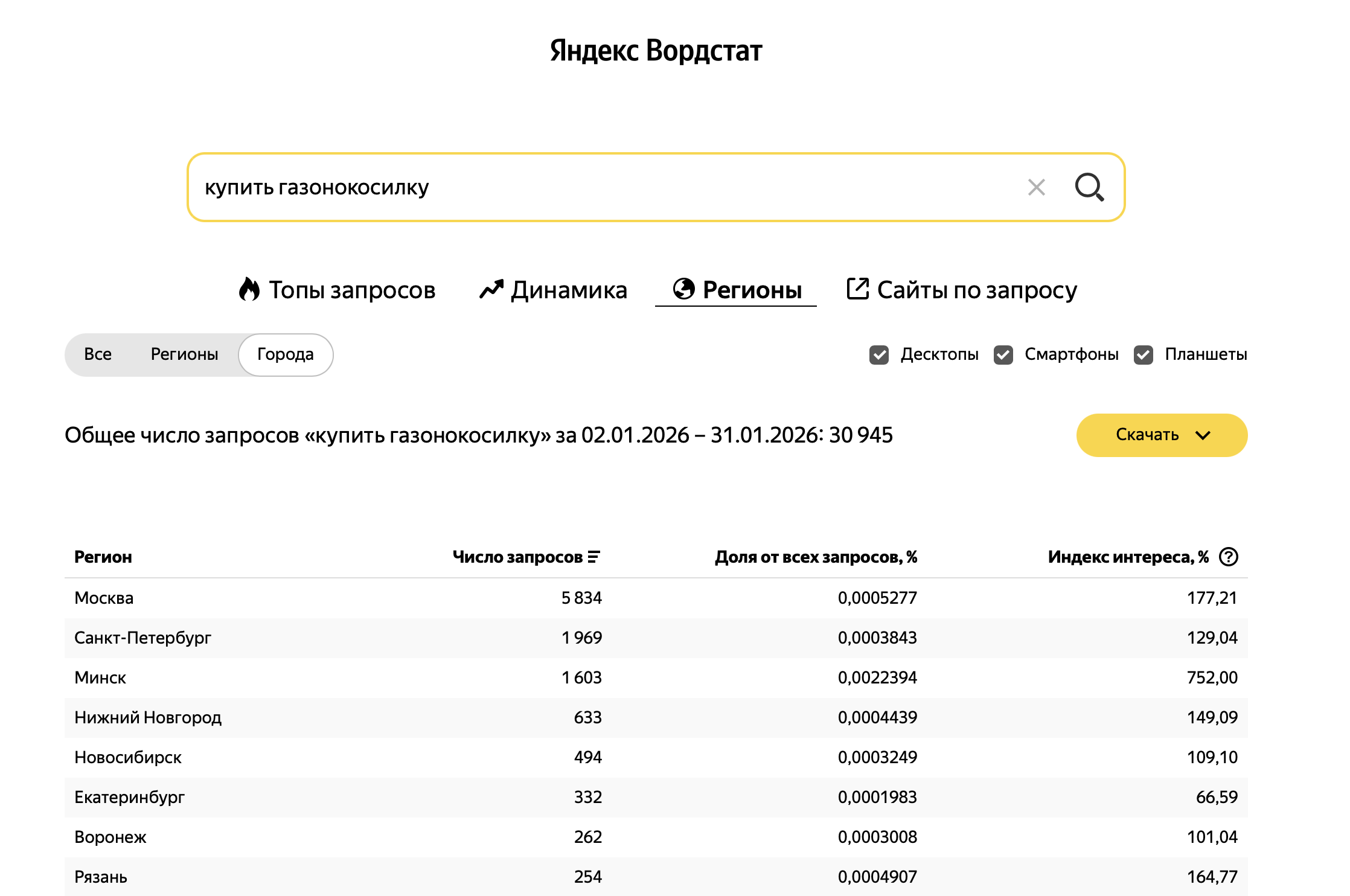Select the Города view
This screenshot has width=1350, height=896.
point(285,354)
